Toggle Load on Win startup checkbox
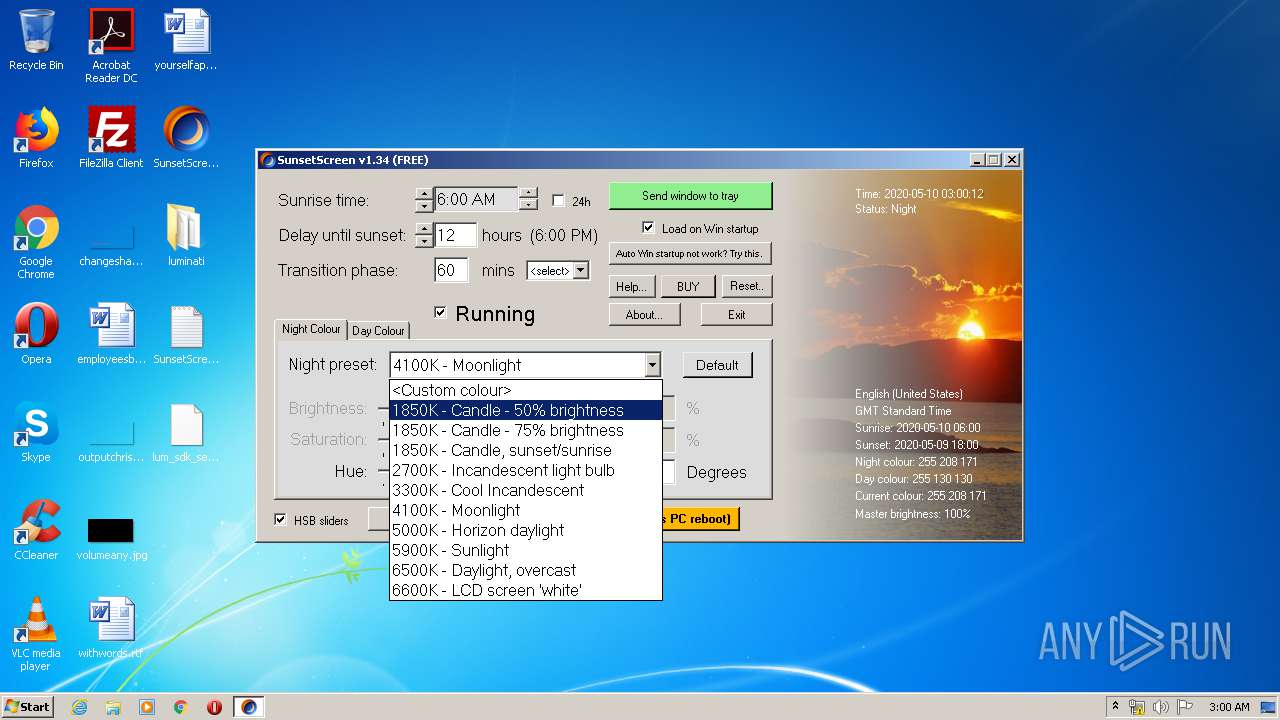The image size is (1280, 720). click(648, 228)
